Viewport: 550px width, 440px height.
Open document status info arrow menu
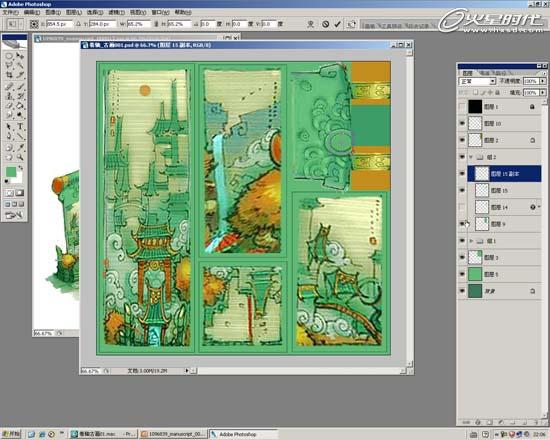click(x=187, y=370)
